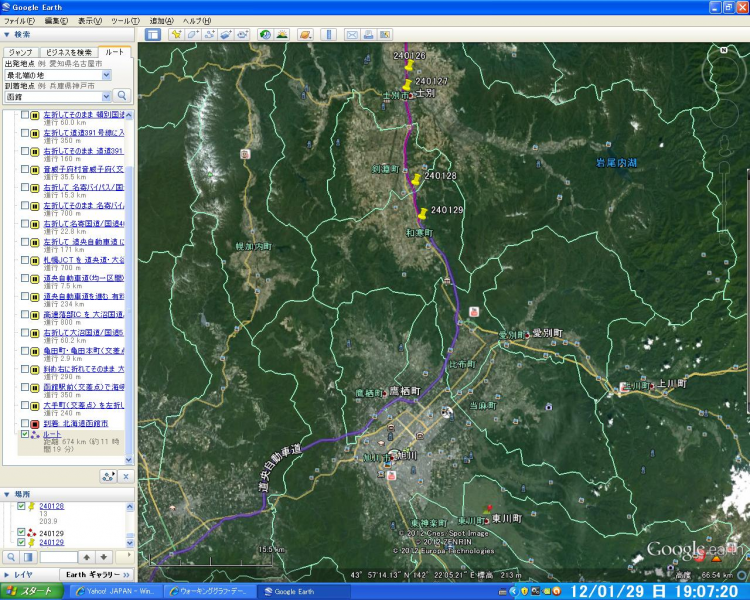Open the 到着地点 dropdown arrow
The image size is (750, 600).
106,97
